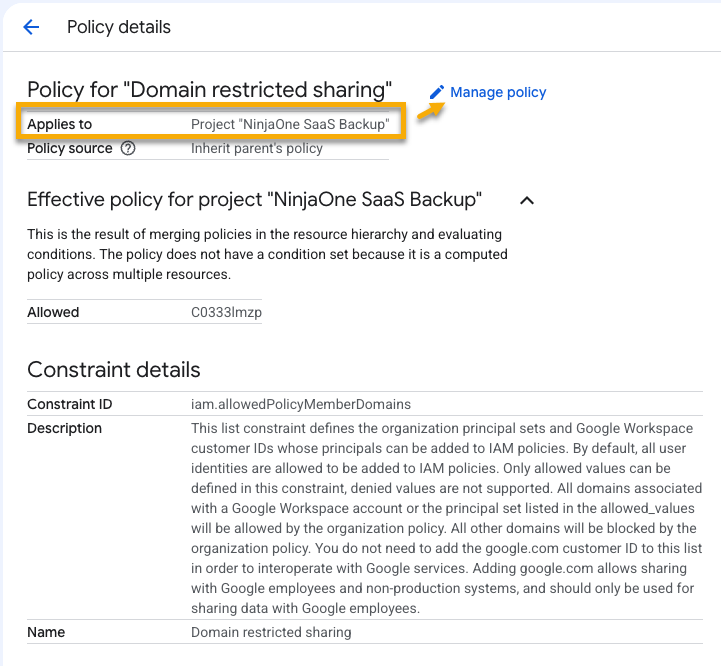
Task: Click the Constraint ID label
Action: (69, 404)
